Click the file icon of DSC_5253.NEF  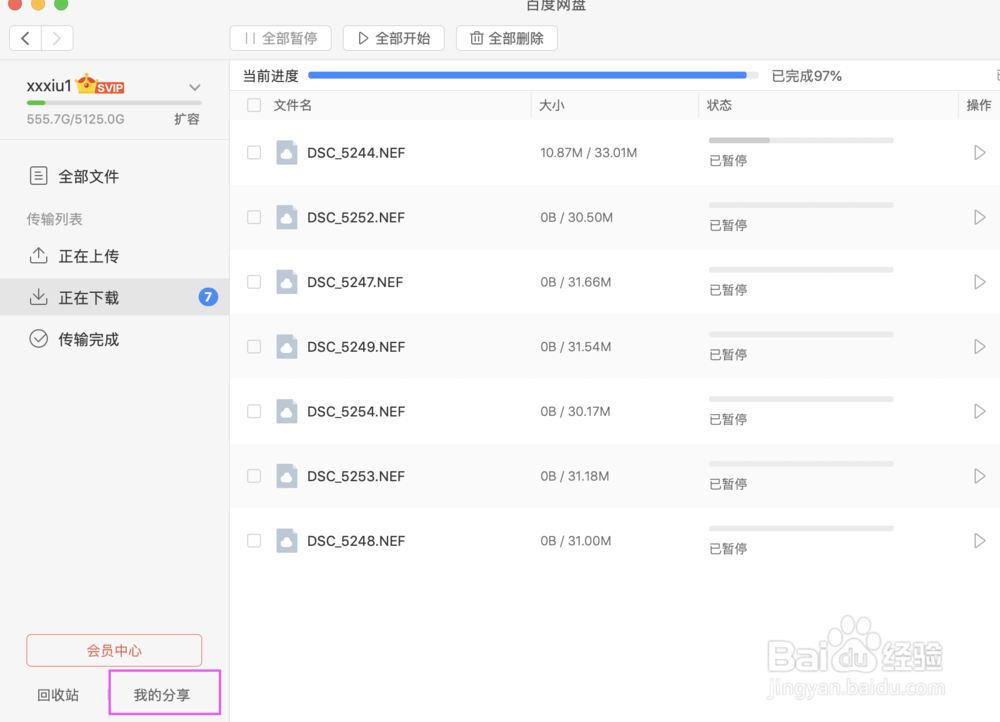[286, 476]
